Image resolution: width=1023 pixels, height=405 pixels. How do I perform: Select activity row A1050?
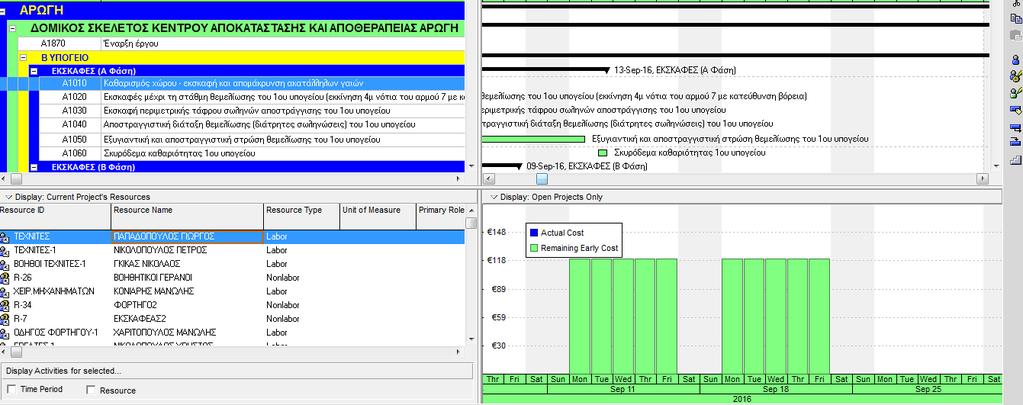pyautogui.click(x=252, y=140)
